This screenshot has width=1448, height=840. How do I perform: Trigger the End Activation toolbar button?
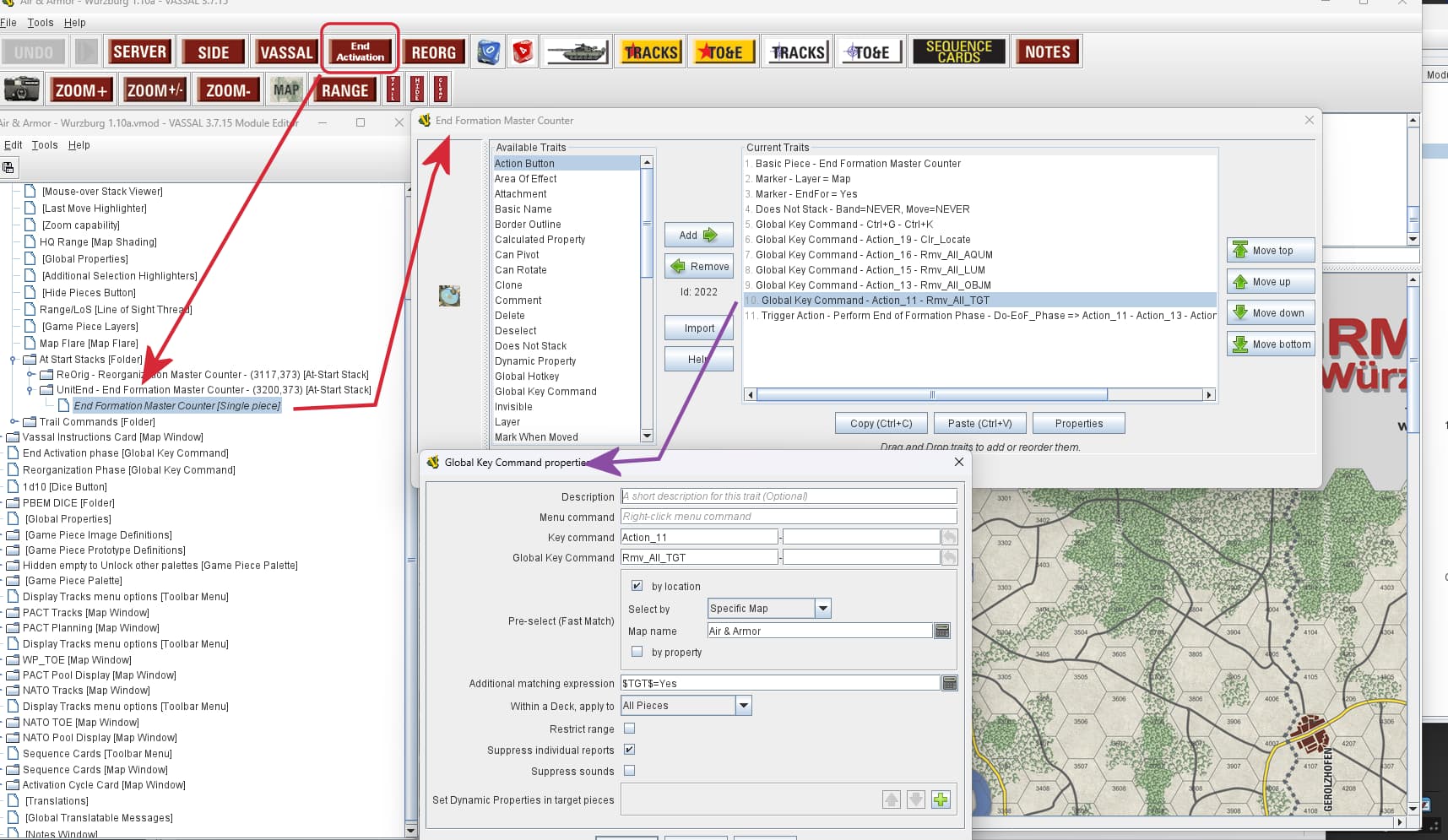(x=360, y=51)
